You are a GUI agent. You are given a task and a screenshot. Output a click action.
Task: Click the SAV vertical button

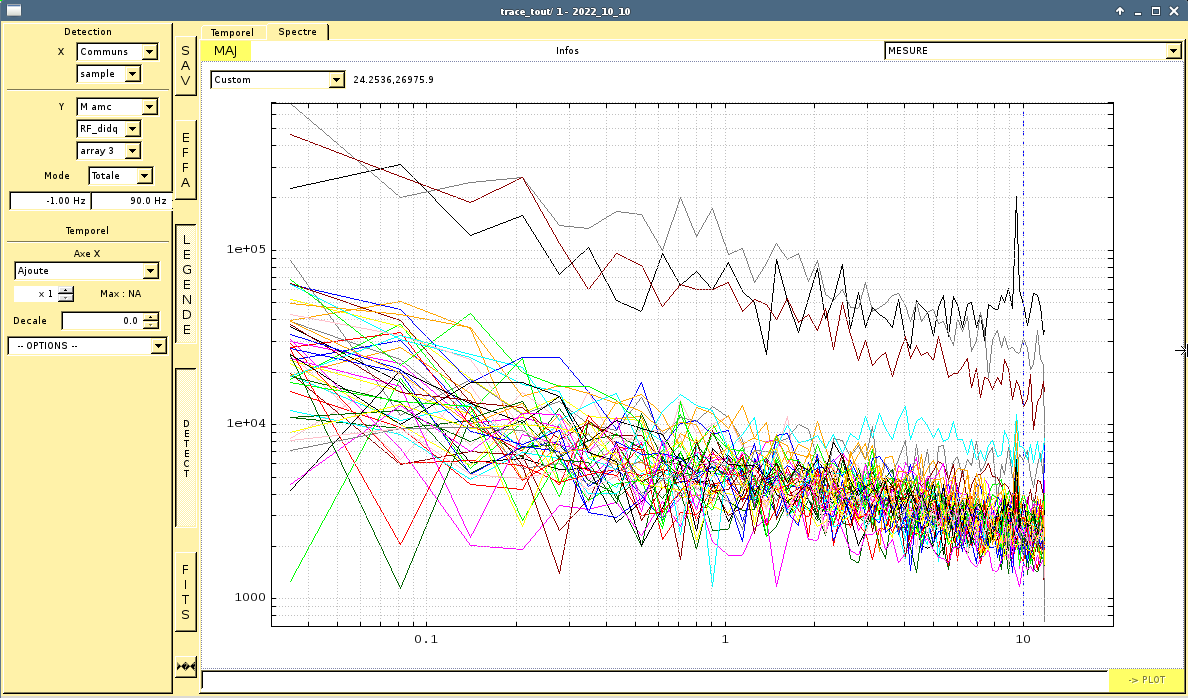point(185,67)
